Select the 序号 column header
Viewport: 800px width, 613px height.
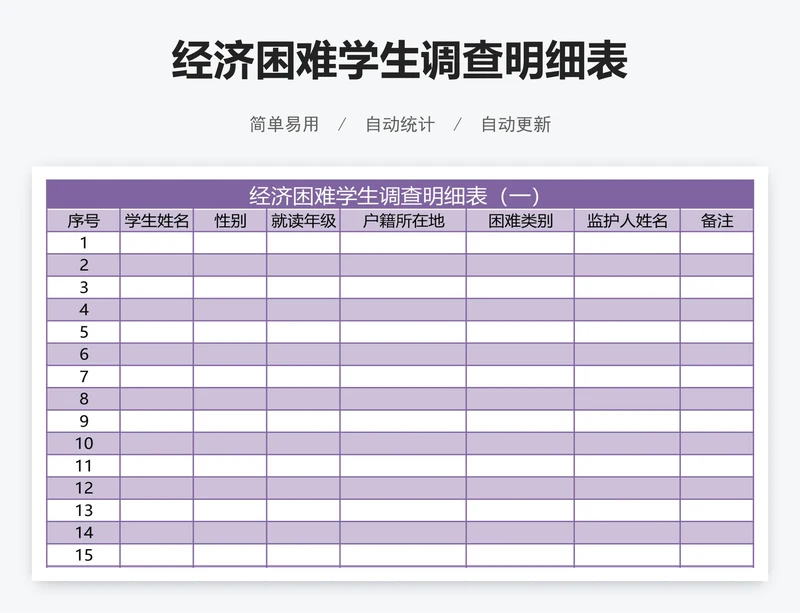pos(83,220)
